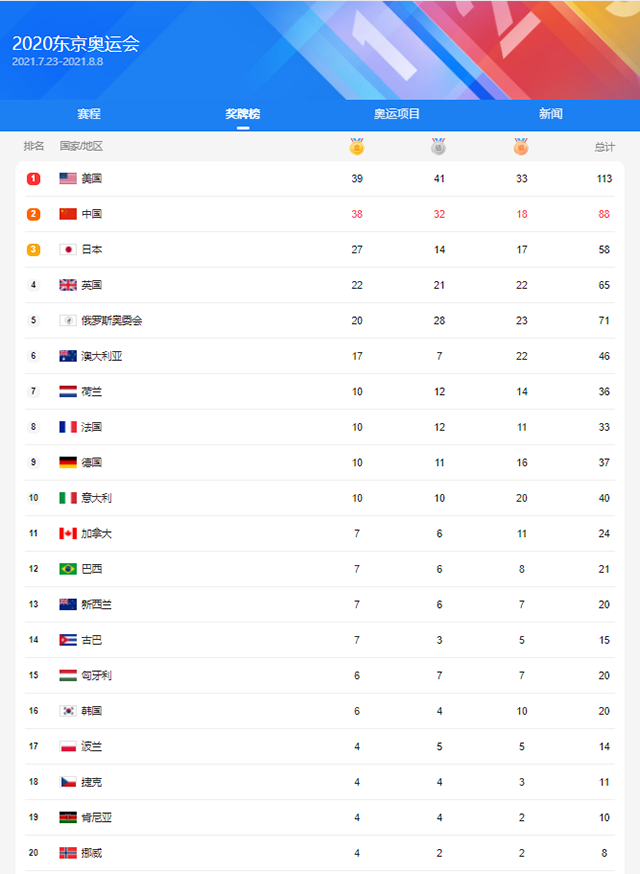The image size is (640, 874).
Task: Click the orange rank 2 badge
Action: click(34, 214)
